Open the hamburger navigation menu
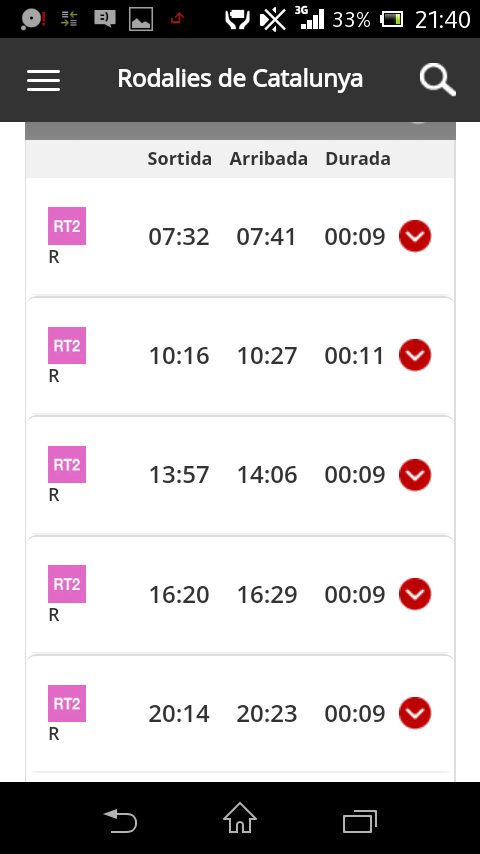The image size is (480, 854). coord(44,80)
